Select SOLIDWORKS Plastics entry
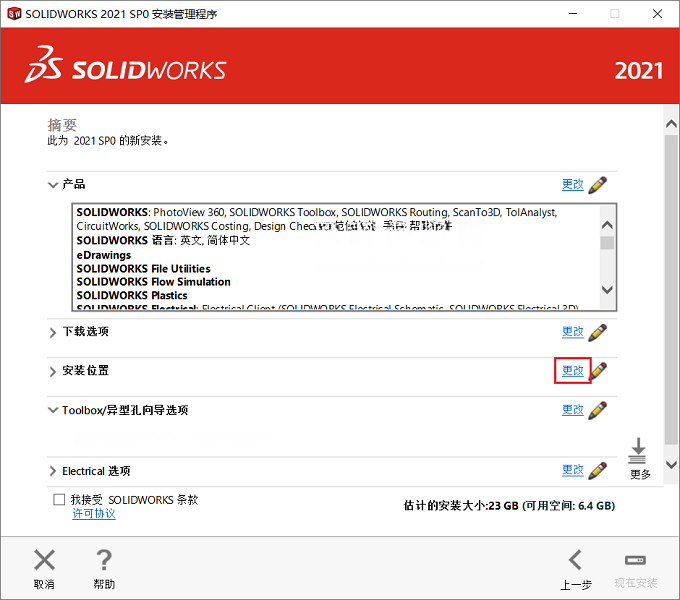Image resolution: width=680 pixels, height=600 pixels. (x=132, y=296)
